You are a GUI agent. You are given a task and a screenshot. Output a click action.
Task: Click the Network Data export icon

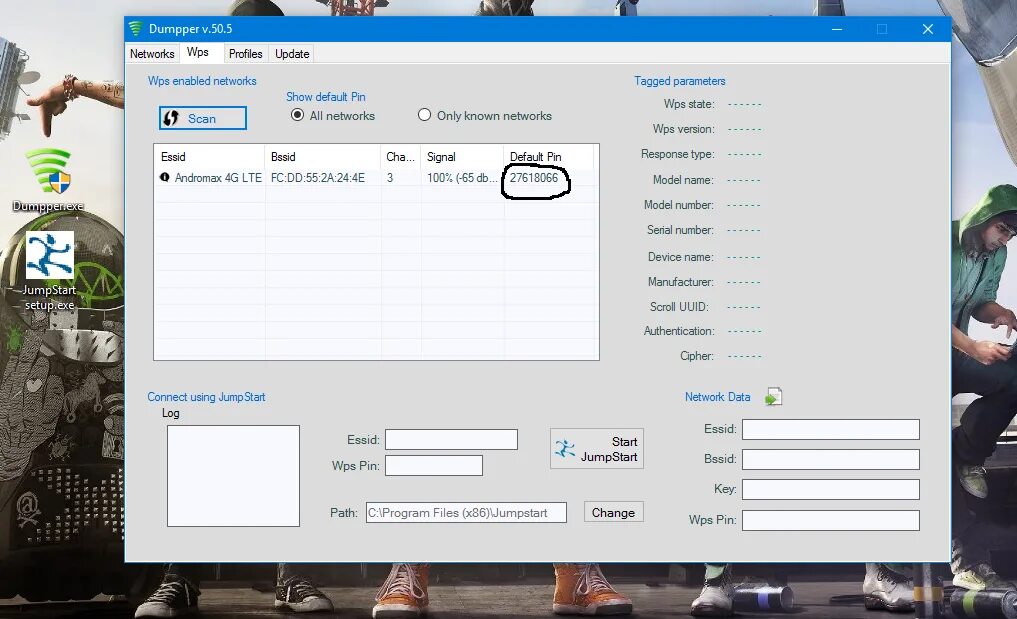click(x=773, y=396)
